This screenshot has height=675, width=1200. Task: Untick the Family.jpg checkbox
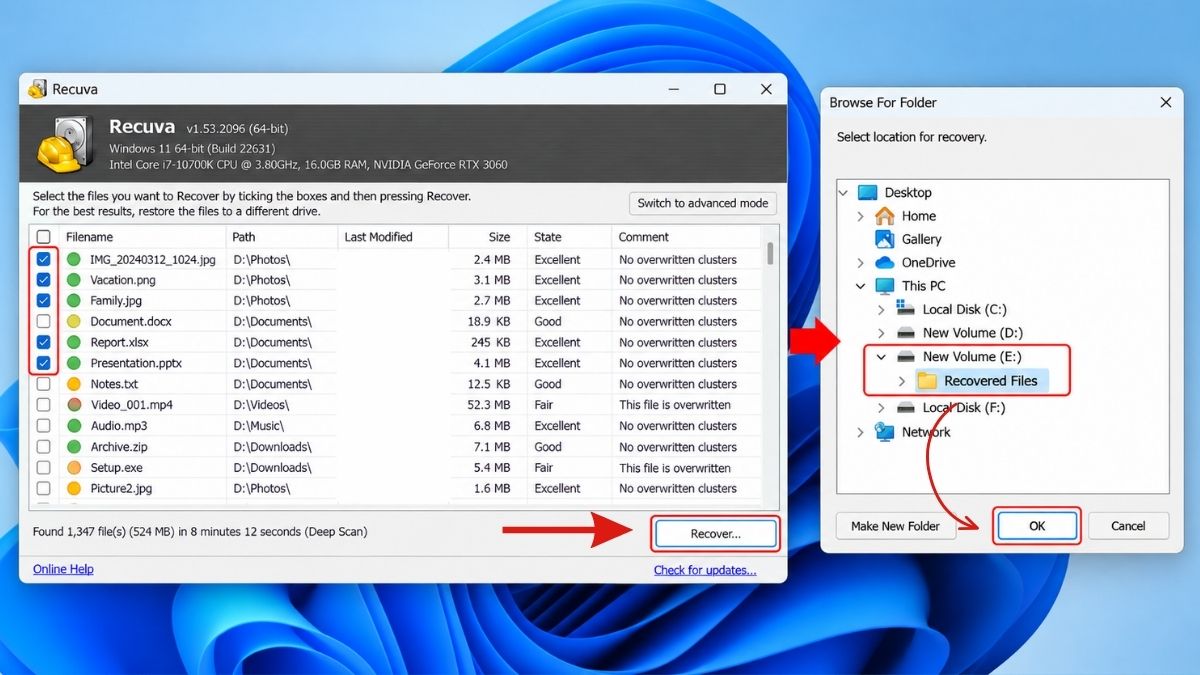click(44, 300)
